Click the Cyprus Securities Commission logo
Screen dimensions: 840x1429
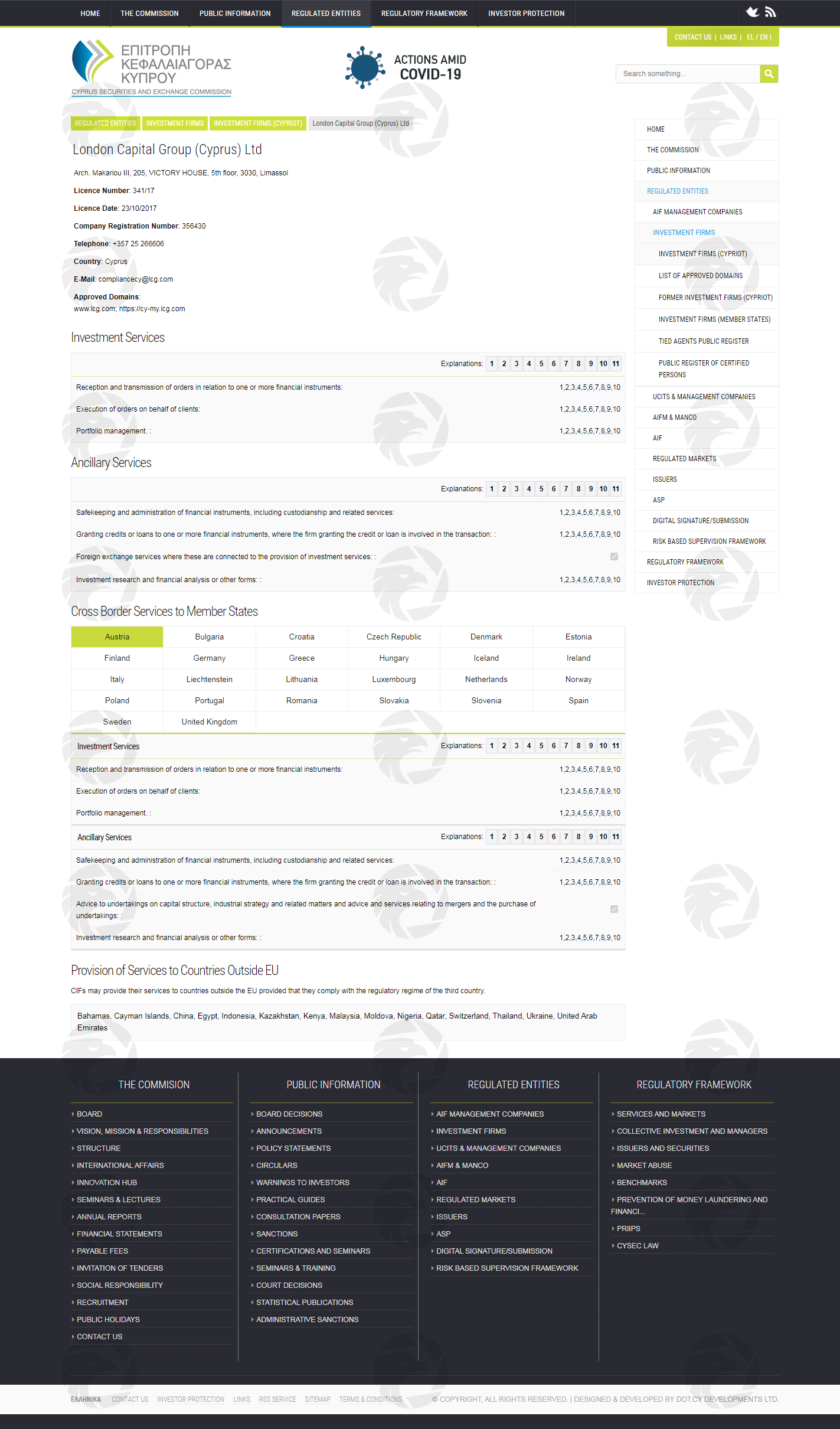click(152, 67)
